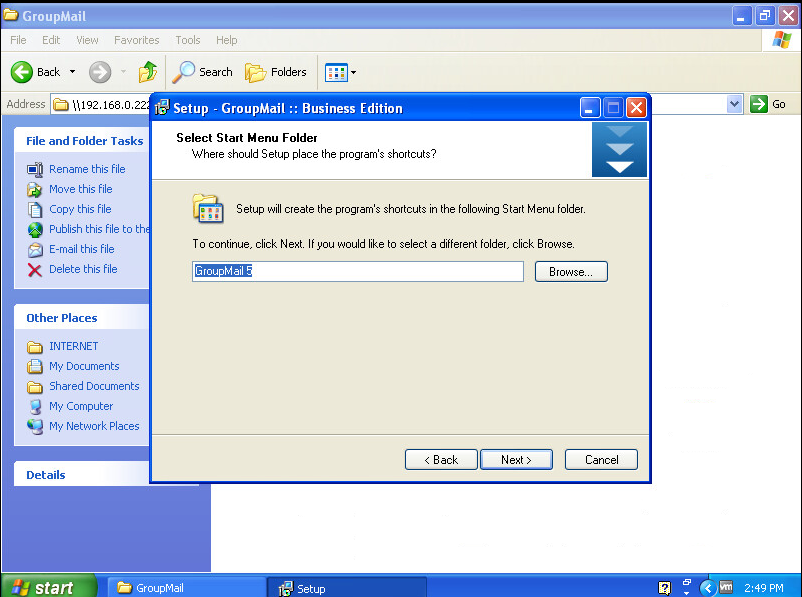Expand the Address bar dropdown arrow
The image size is (802, 597).
click(735, 104)
